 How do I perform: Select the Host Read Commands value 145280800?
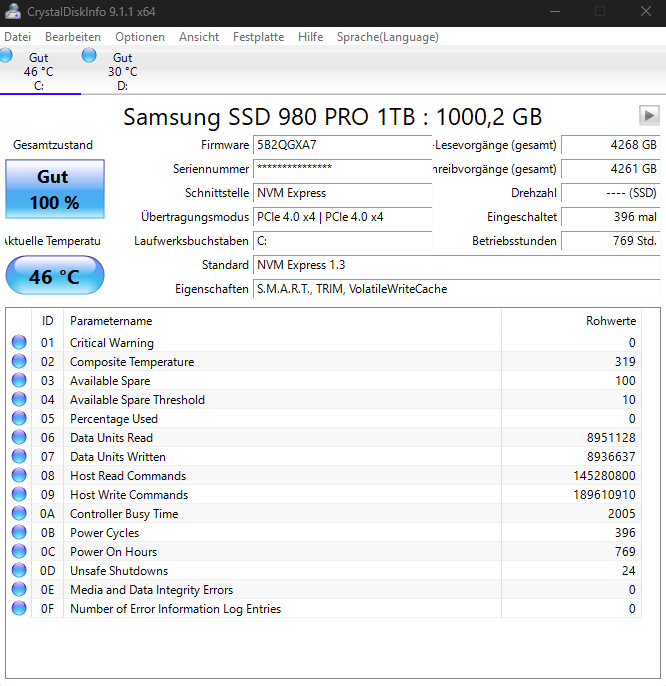[604, 476]
